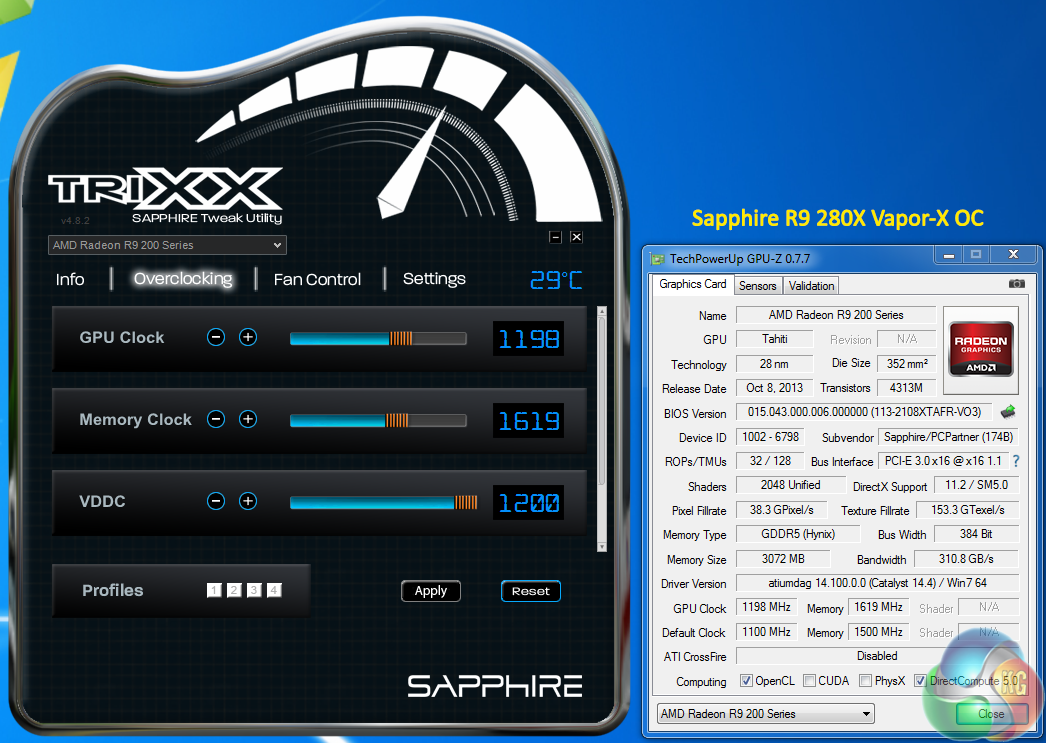Open the Validation tab in GPU-Z

[811, 285]
